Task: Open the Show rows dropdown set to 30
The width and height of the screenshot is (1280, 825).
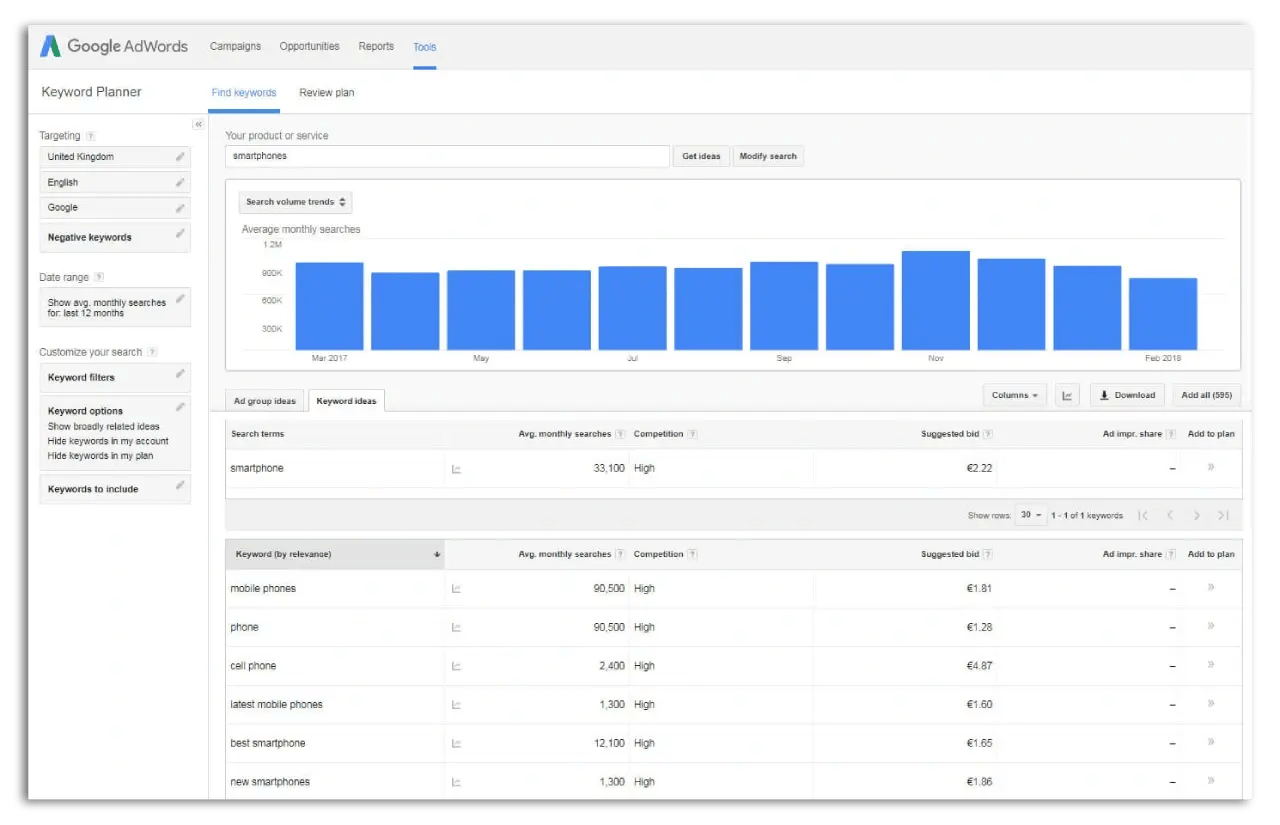Action: (1031, 514)
